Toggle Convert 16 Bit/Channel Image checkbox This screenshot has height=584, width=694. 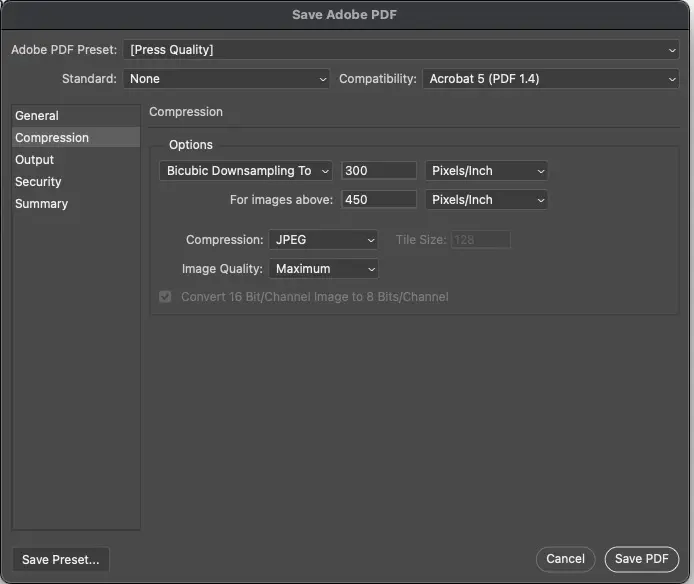tap(165, 297)
